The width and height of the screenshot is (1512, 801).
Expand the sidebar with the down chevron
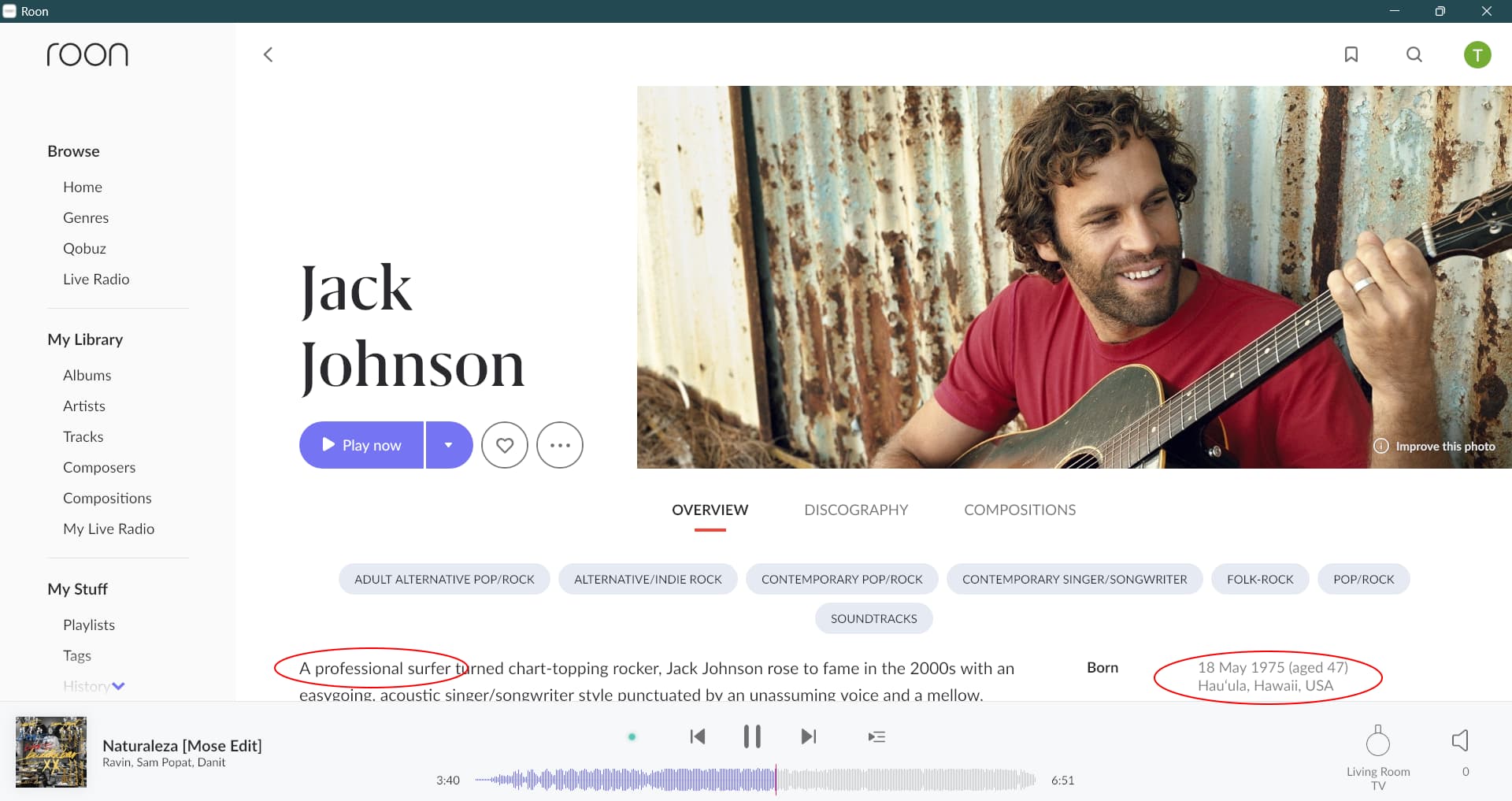(119, 686)
